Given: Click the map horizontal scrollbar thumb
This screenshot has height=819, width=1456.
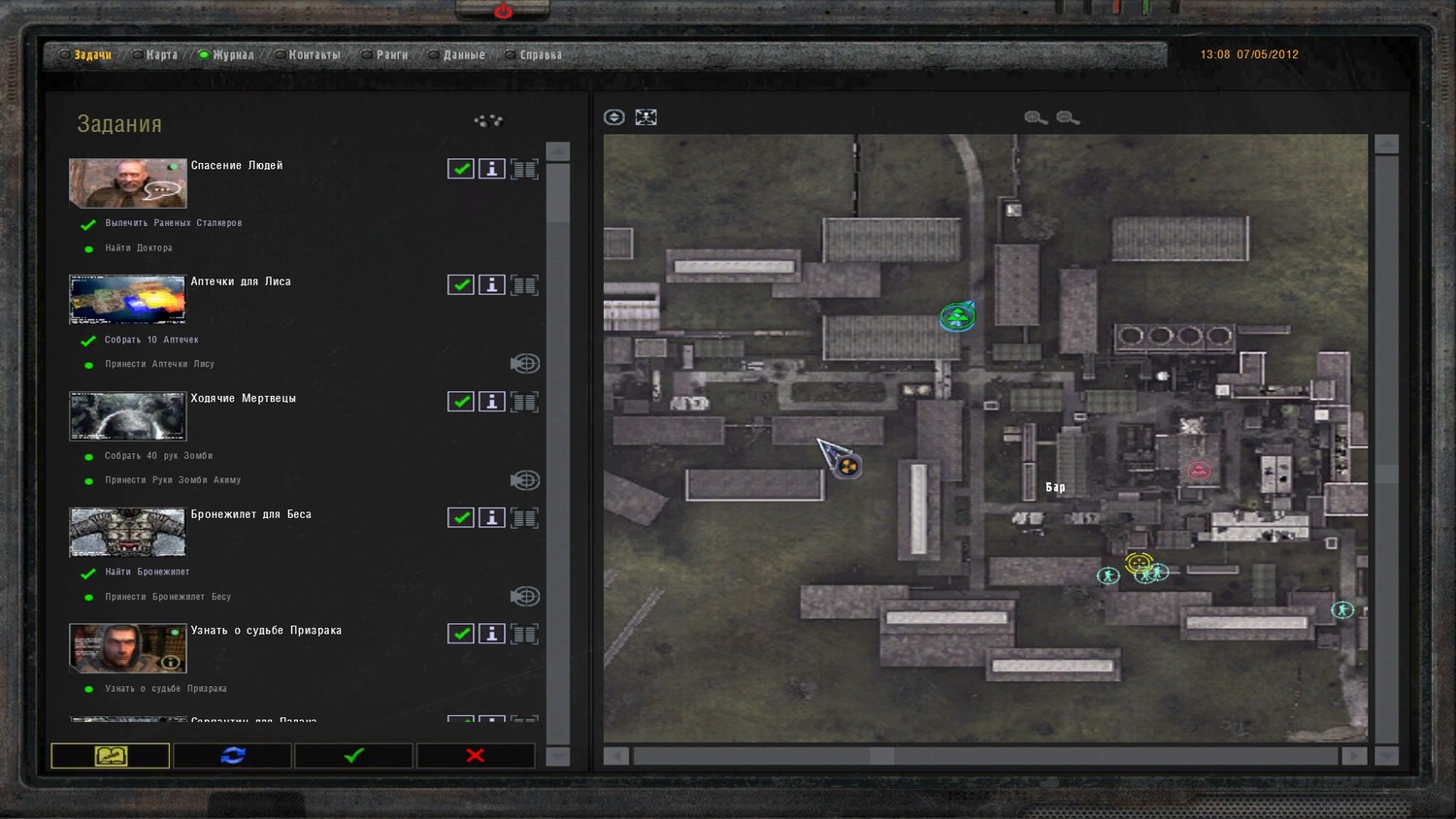Looking at the screenshot, I should coord(881,756).
